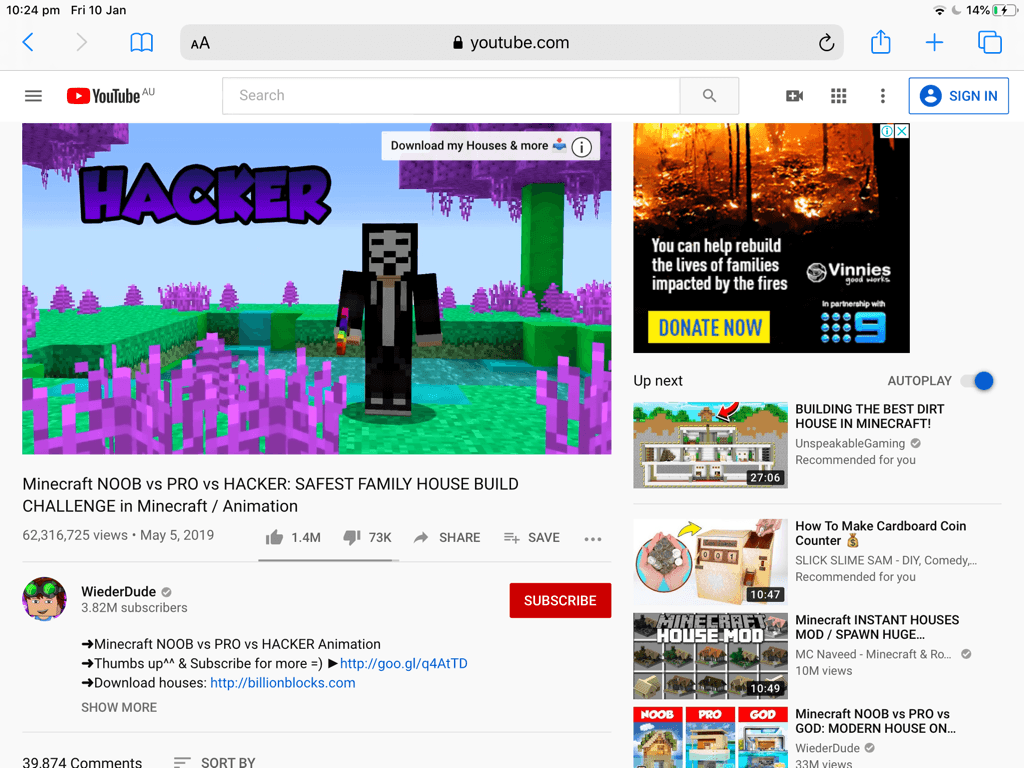
Task: Open YouTube settings three-dot menu
Action: point(882,96)
